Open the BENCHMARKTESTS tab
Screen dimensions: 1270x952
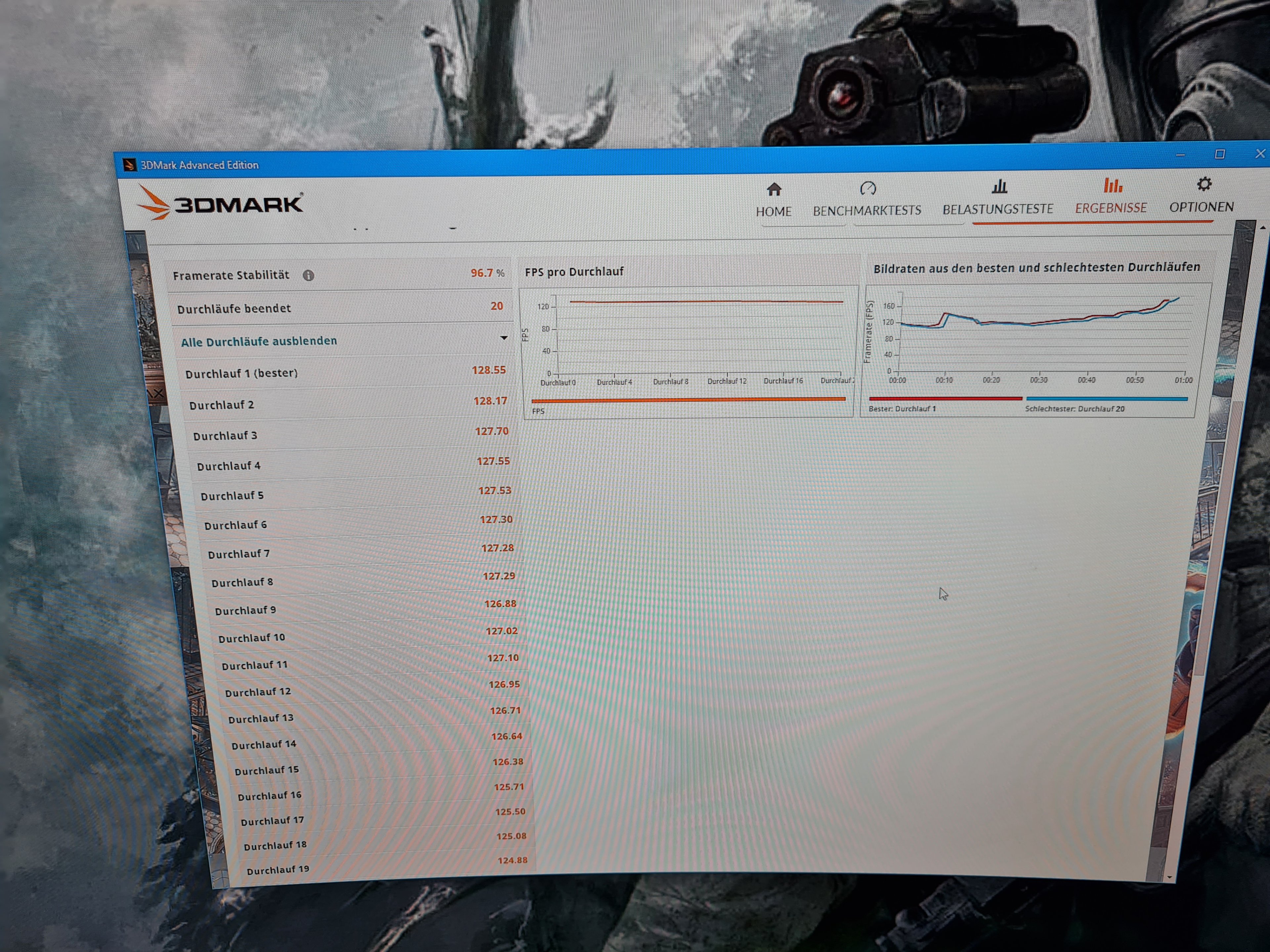[x=867, y=211]
